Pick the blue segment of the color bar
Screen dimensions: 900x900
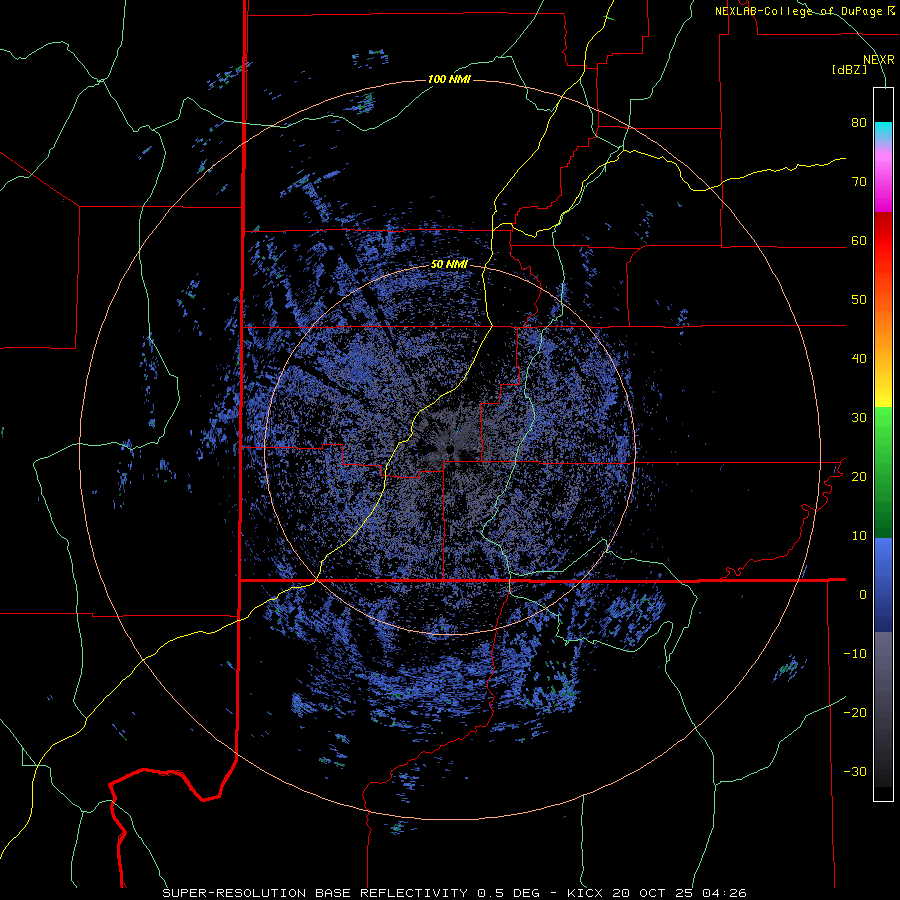click(883, 585)
